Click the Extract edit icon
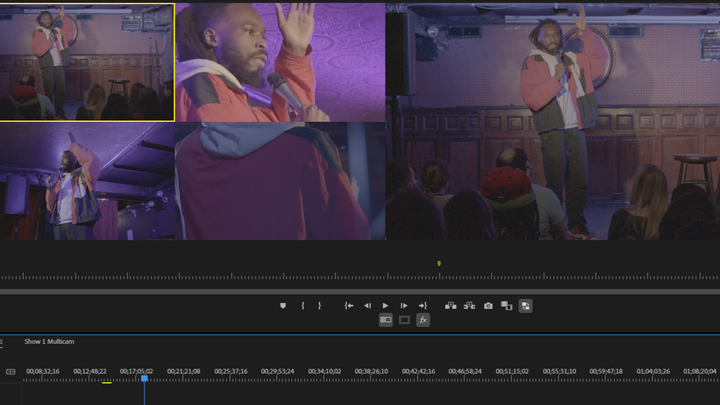 (x=469, y=306)
